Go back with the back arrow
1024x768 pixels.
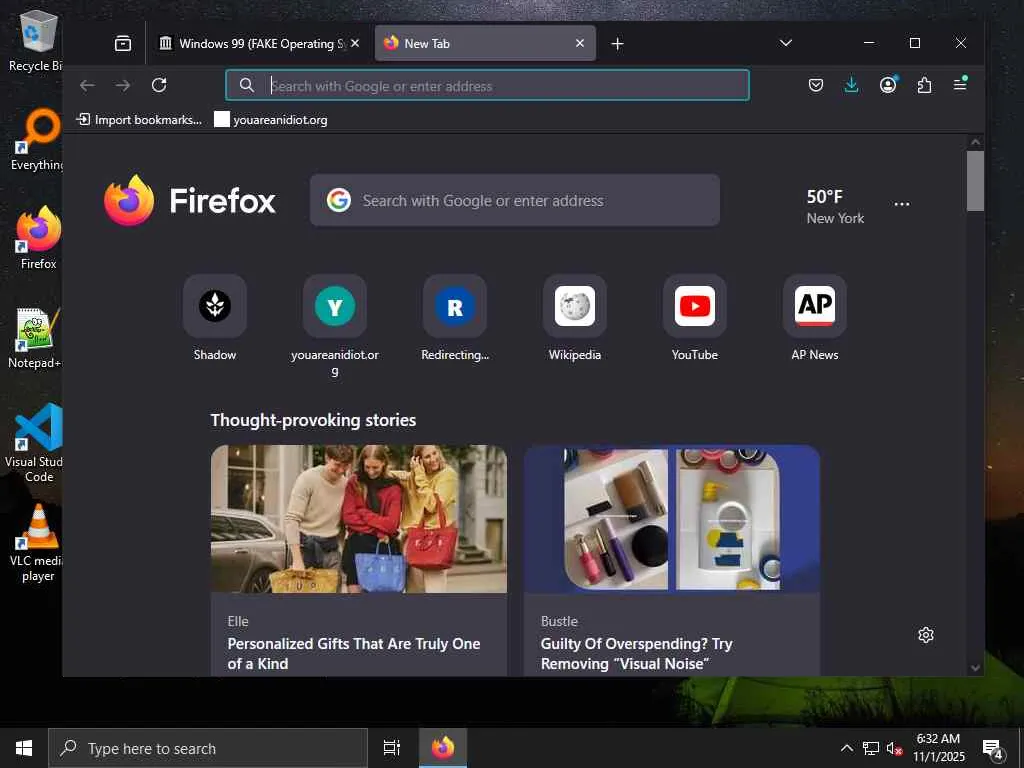click(x=87, y=86)
